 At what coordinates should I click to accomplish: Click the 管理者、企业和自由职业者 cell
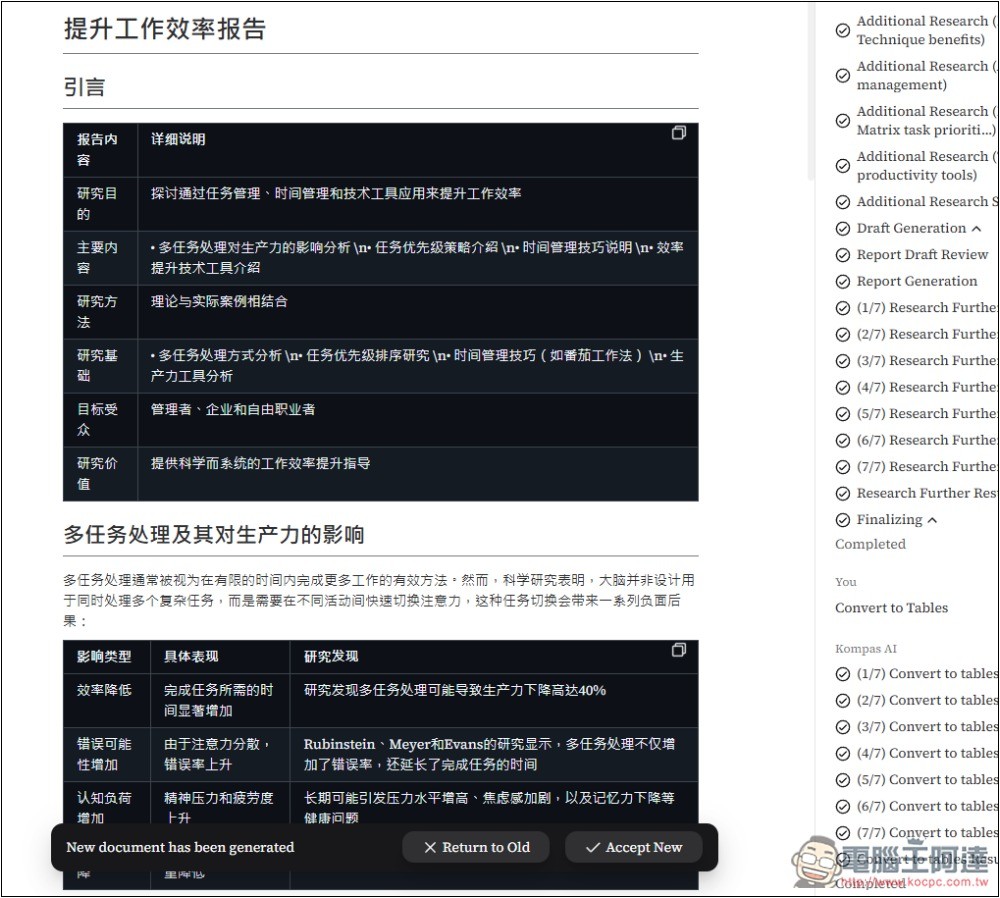pos(418,420)
